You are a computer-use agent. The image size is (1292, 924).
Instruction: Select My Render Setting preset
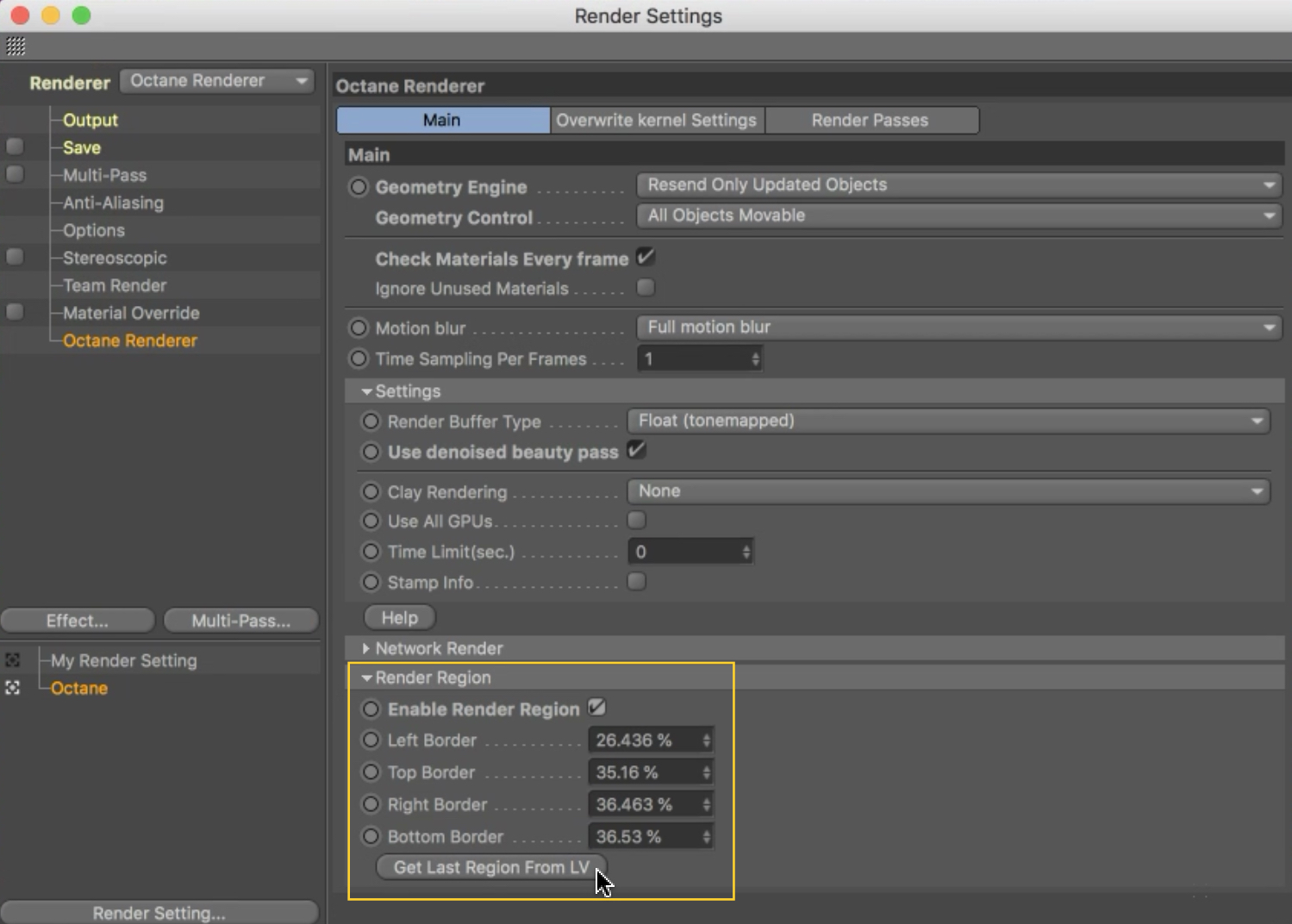pyautogui.click(x=124, y=660)
